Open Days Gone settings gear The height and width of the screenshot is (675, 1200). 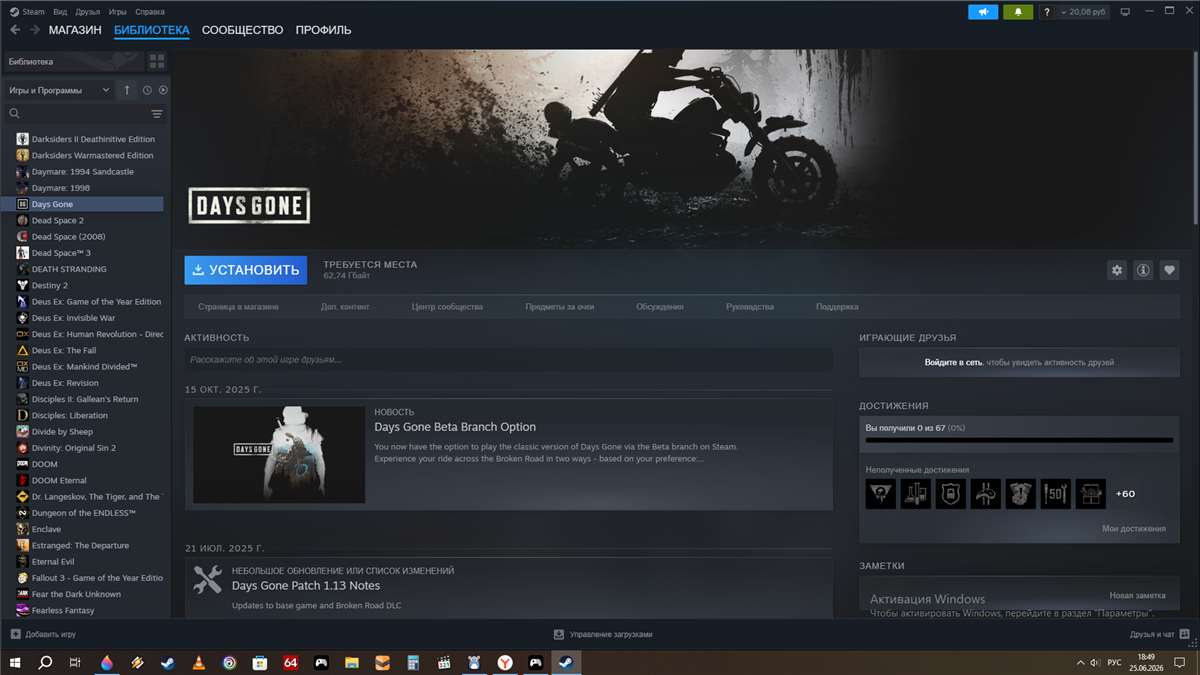(x=1117, y=270)
